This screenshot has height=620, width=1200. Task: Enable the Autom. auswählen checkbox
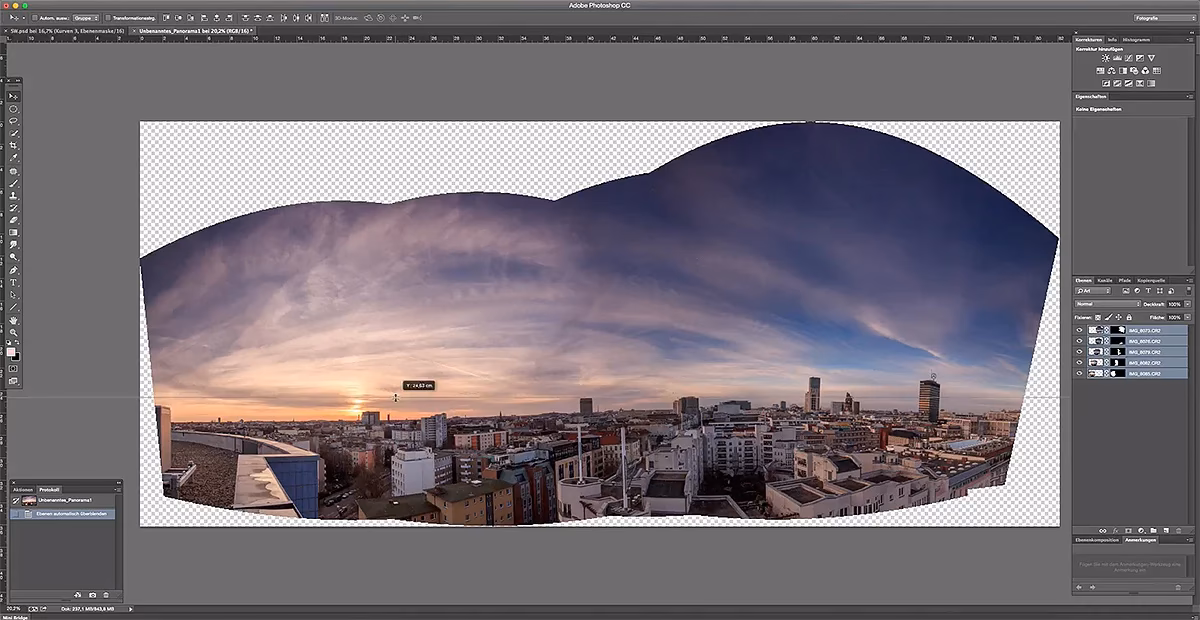click(x=34, y=17)
